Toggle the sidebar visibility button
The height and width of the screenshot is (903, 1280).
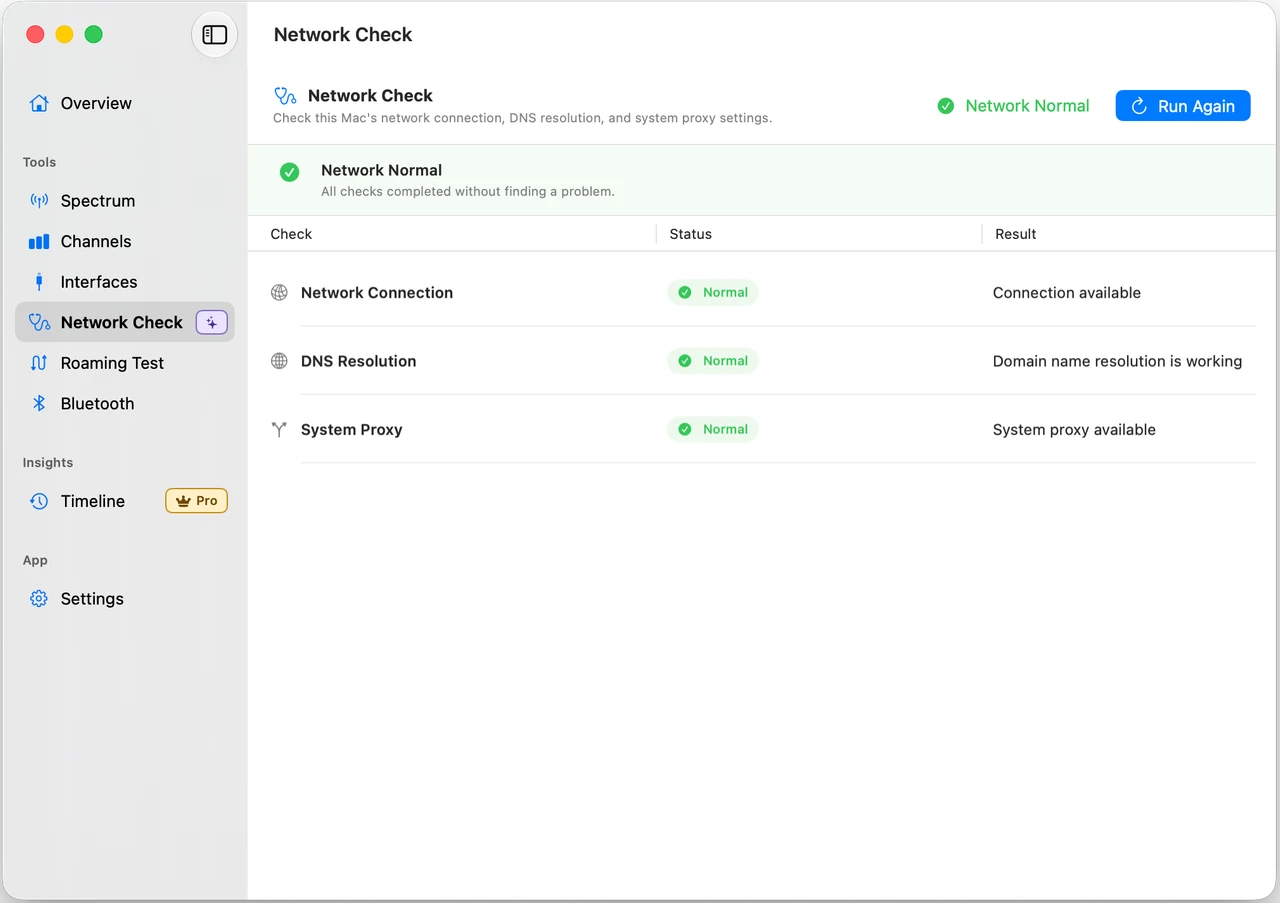(214, 35)
